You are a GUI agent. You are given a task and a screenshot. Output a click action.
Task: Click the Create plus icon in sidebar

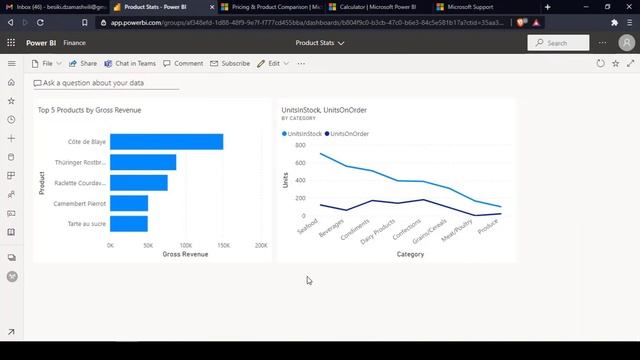point(11,138)
